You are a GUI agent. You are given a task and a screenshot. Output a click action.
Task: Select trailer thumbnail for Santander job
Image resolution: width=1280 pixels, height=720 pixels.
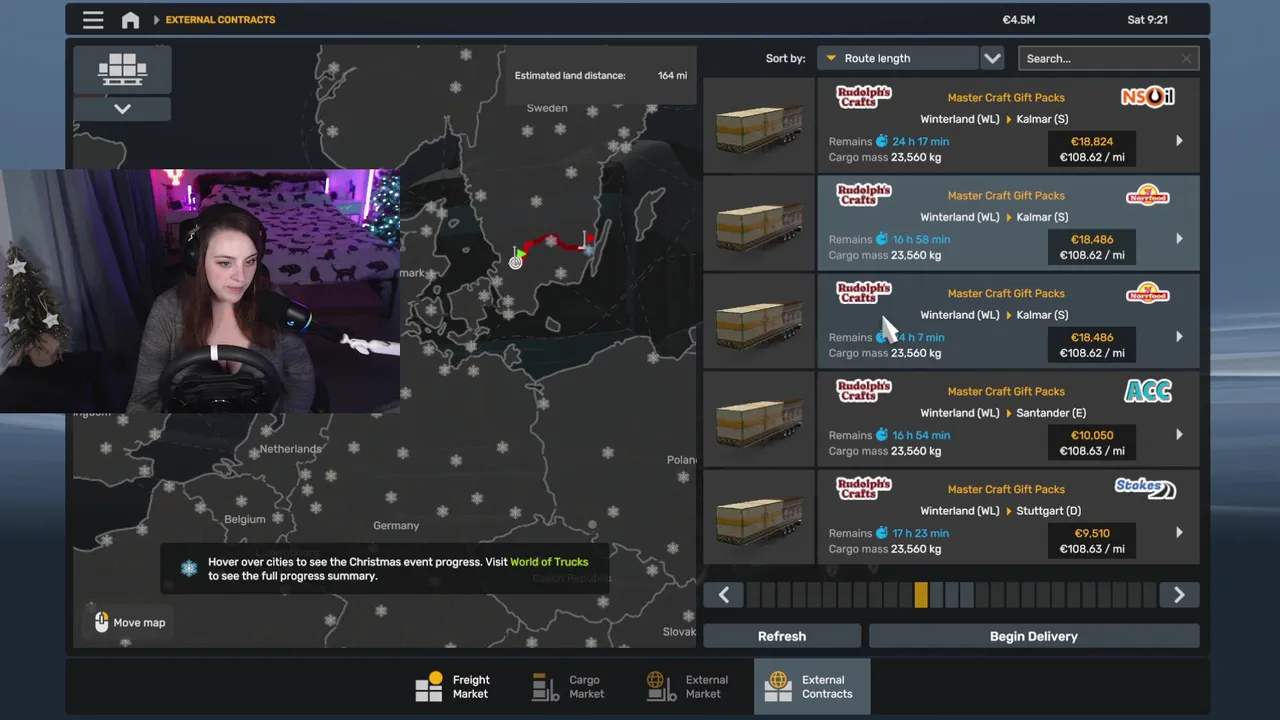point(759,419)
